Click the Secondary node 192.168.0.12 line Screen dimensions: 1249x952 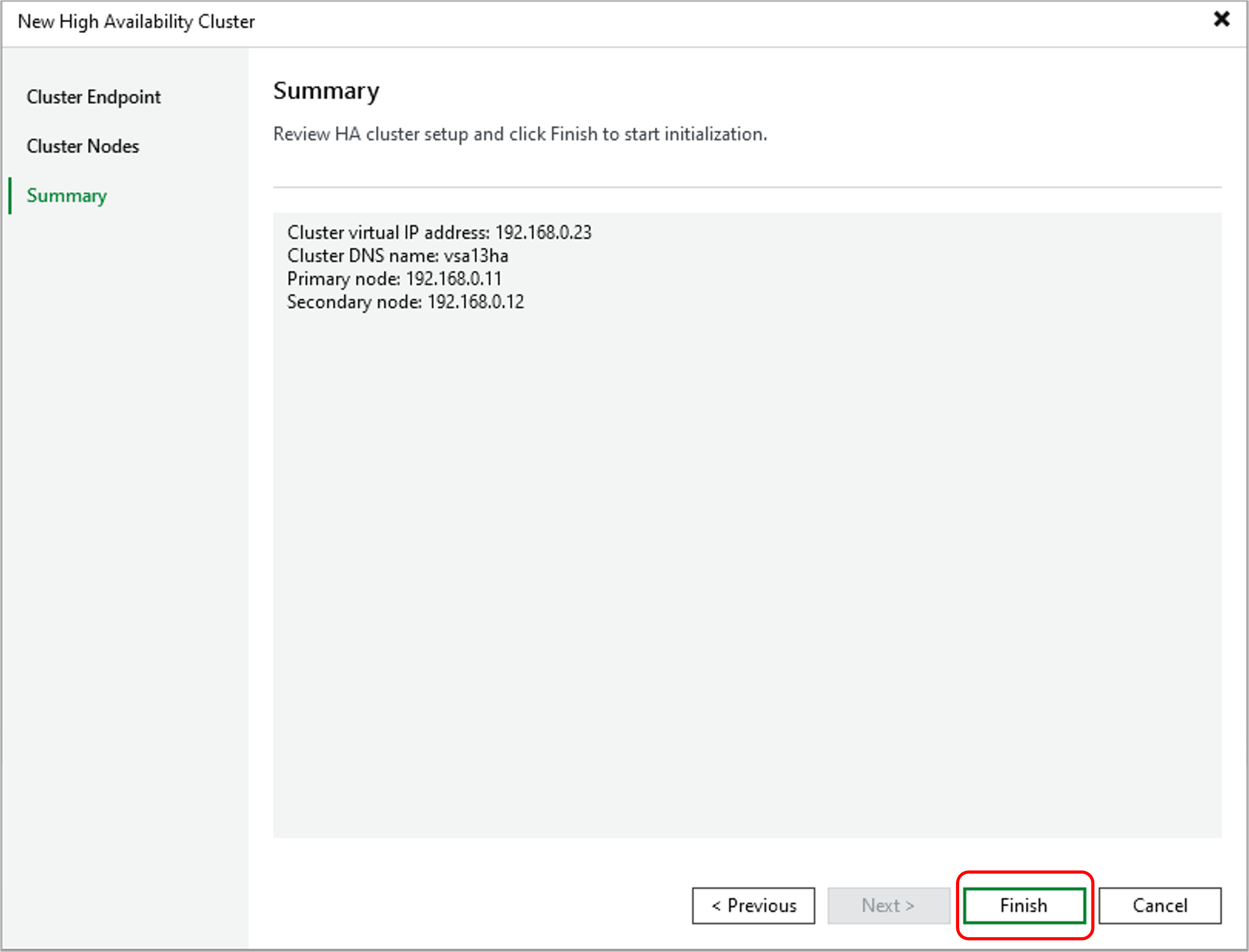pyautogui.click(x=405, y=302)
